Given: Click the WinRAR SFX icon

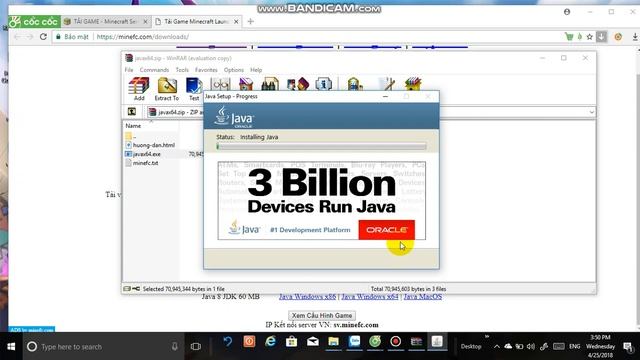Looking at the screenshot, I should (x=413, y=84).
